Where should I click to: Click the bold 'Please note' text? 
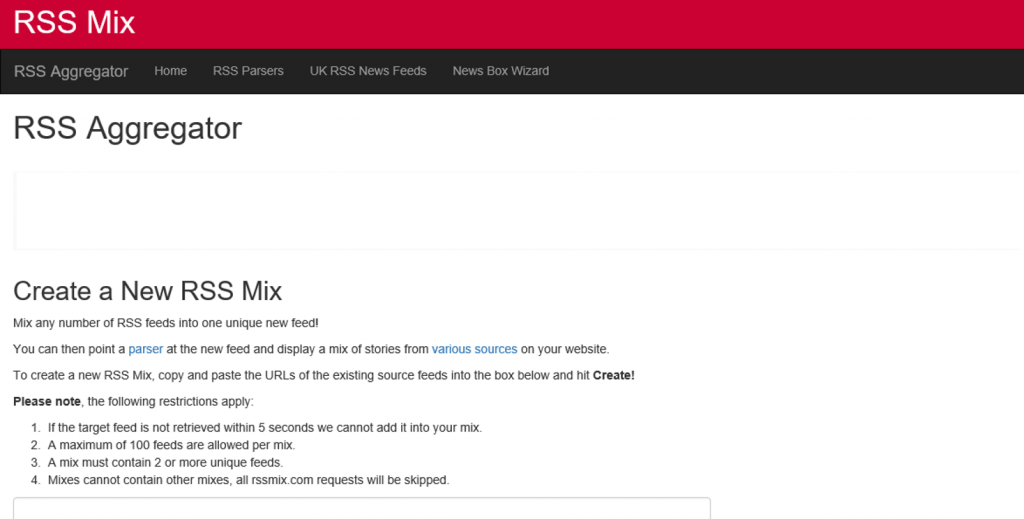click(47, 401)
